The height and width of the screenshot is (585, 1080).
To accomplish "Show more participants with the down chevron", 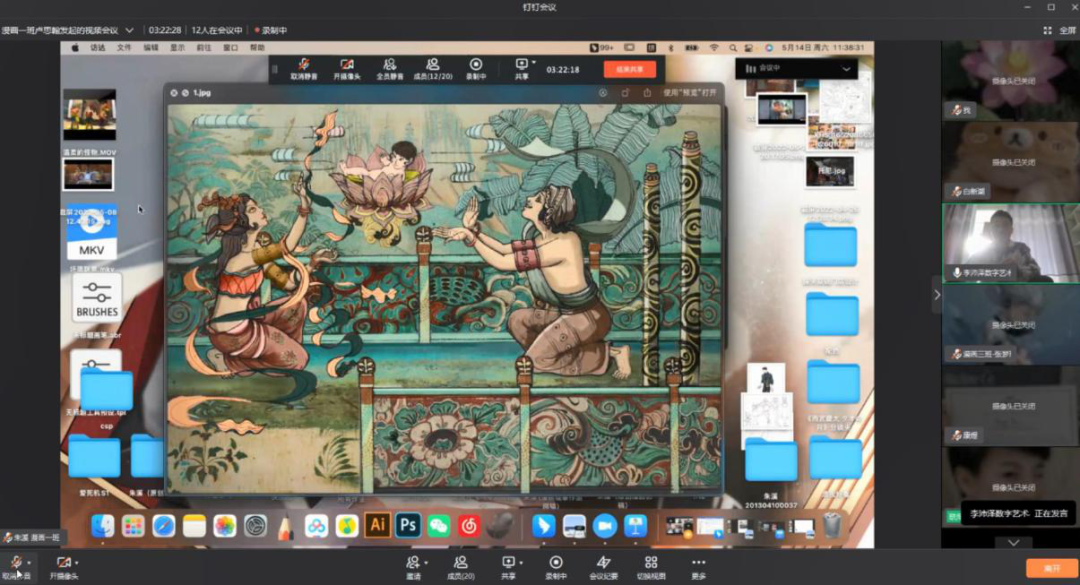I will (x=1013, y=542).
